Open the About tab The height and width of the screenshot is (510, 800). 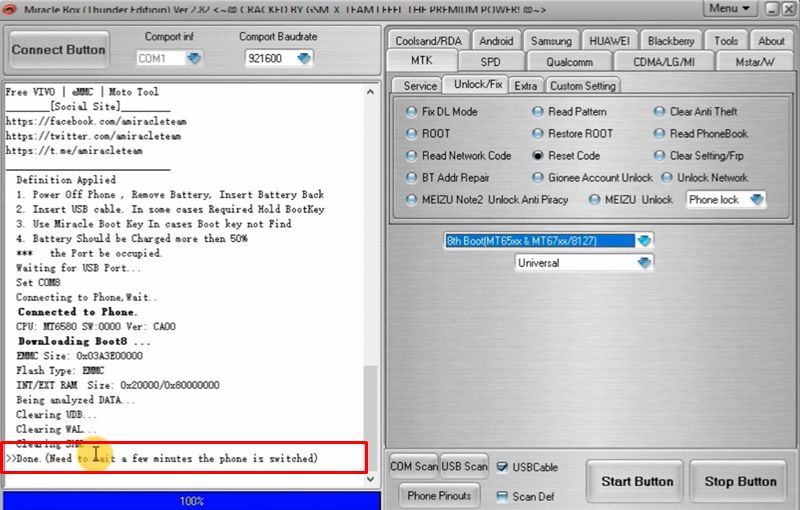(771, 41)
